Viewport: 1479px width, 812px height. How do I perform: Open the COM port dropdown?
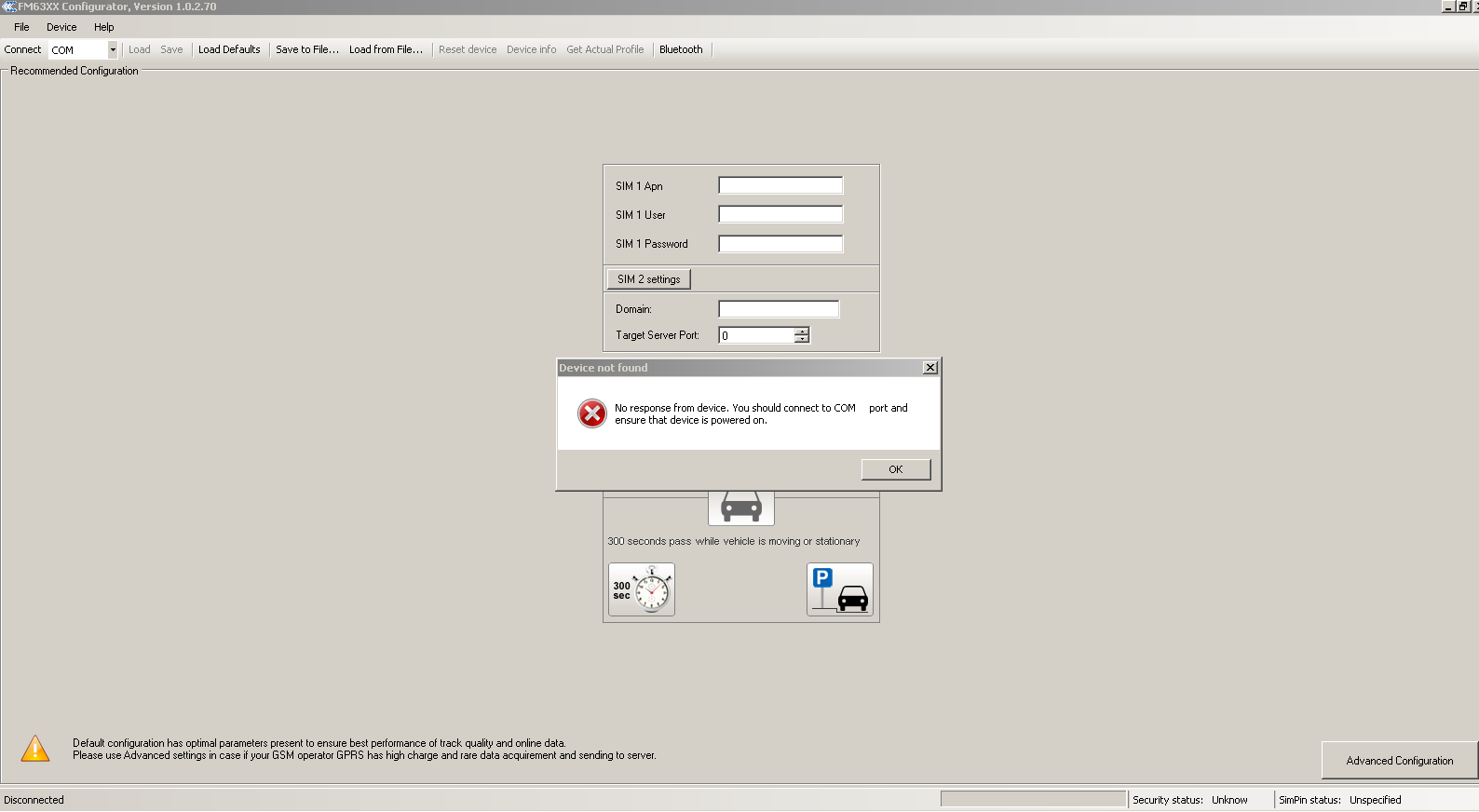113,50
